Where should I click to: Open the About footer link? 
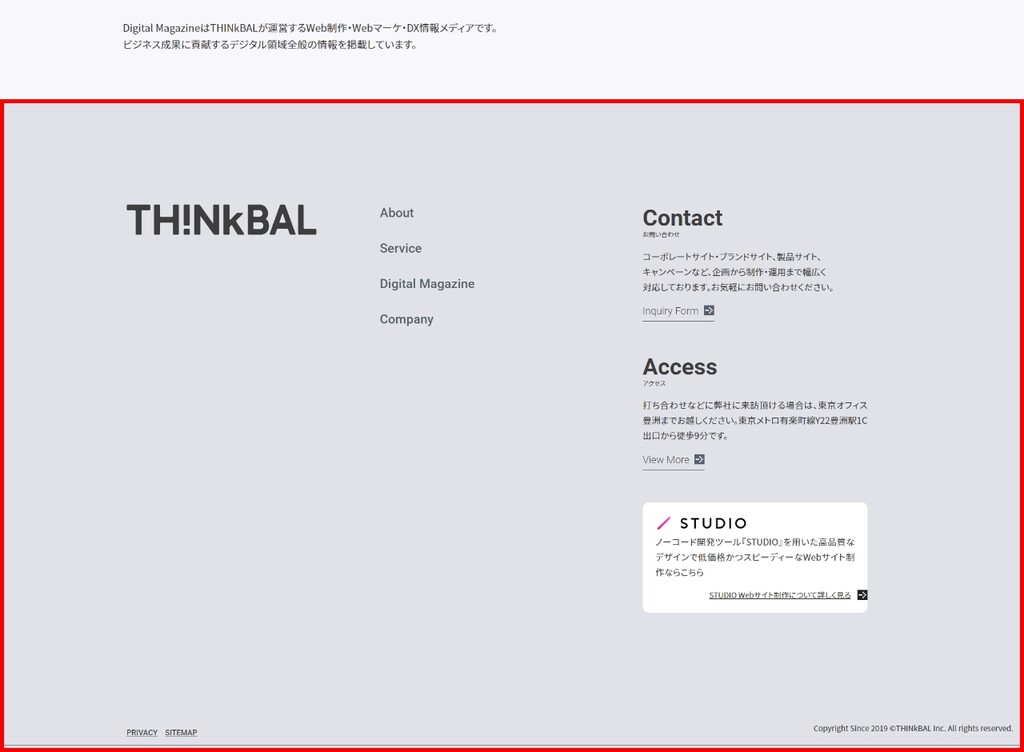(x=396, y=213)
